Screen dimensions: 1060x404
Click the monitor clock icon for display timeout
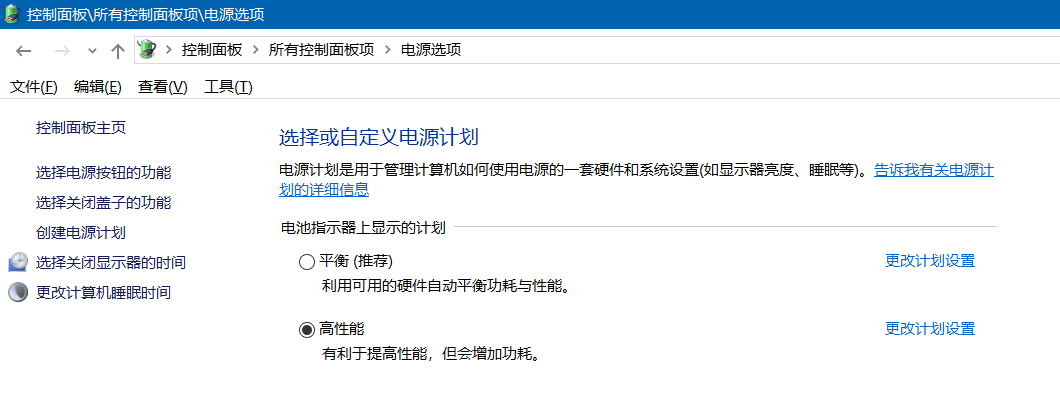(18, 262)
